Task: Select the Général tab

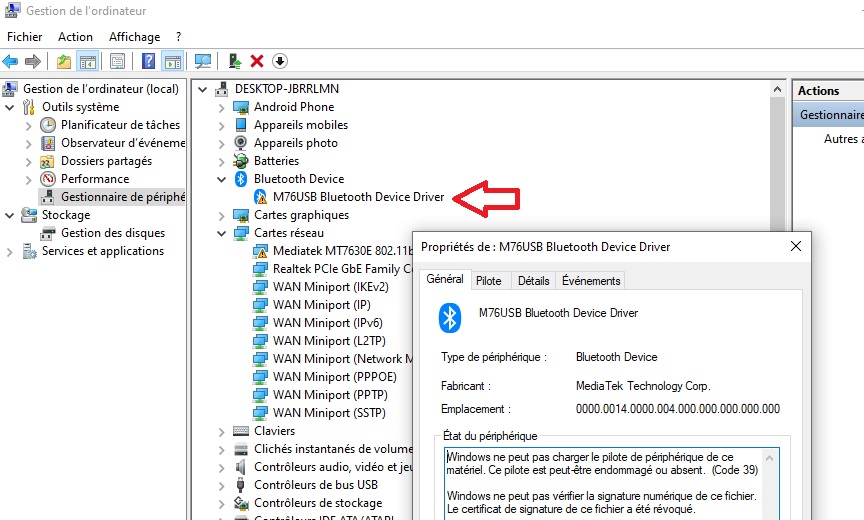Action: 445,279
